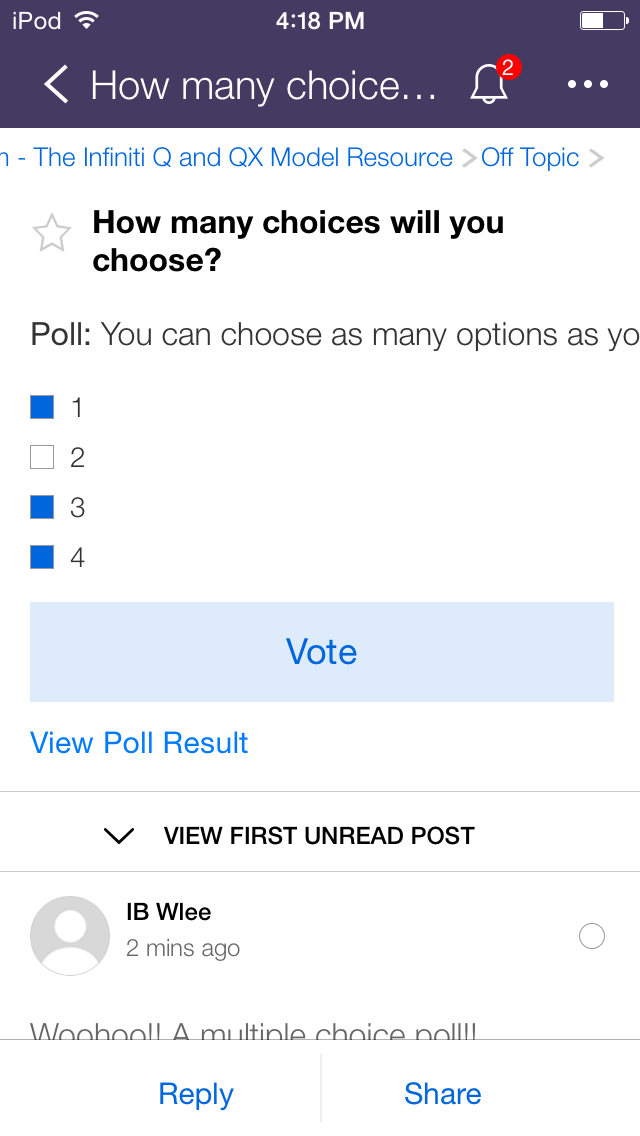
Task: Expand View First Unread Post chevron
Action: pos(119,836)
